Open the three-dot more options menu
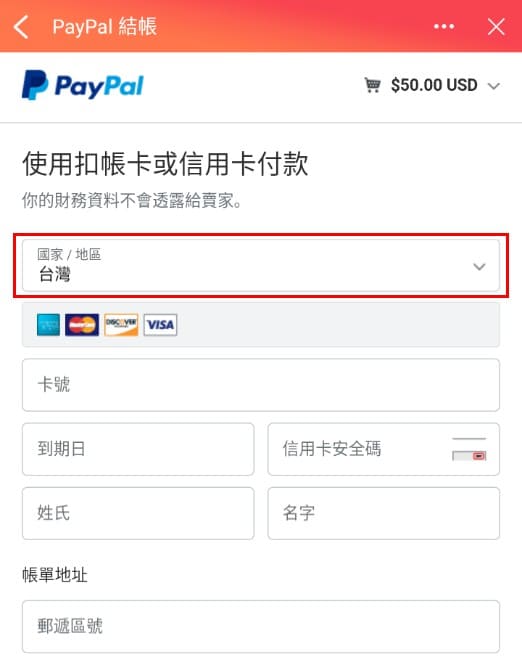The image size is (522, 659). [x=444, y=26]
